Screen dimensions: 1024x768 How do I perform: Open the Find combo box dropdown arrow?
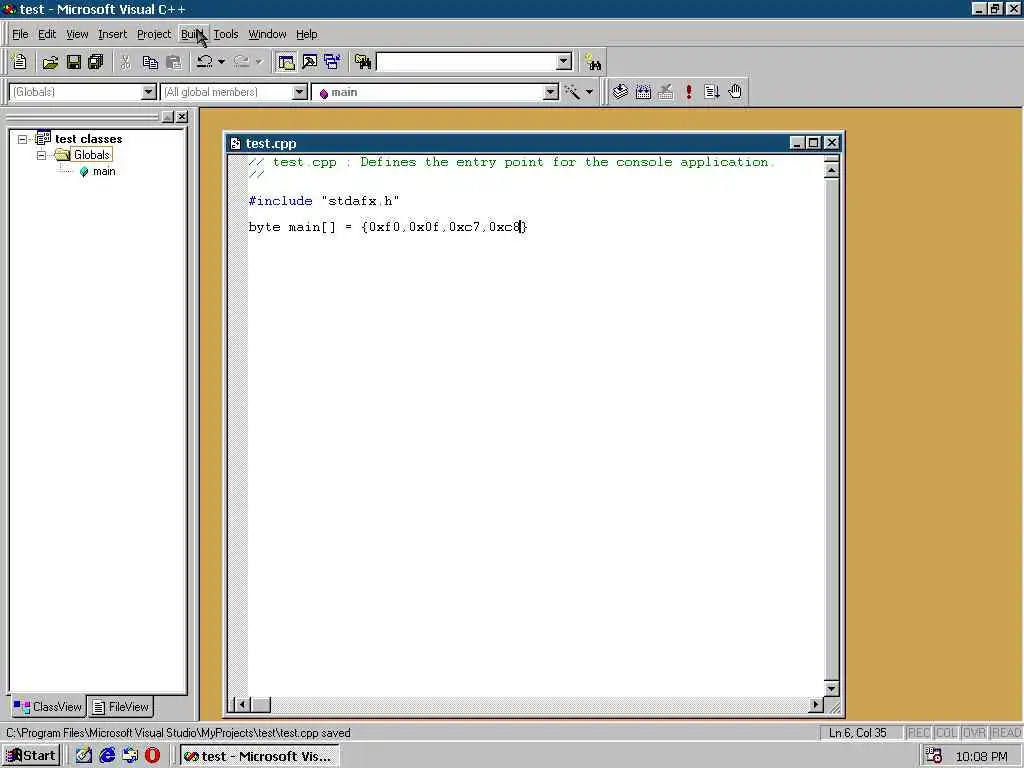pyautogui.click(x=564, y=62)
